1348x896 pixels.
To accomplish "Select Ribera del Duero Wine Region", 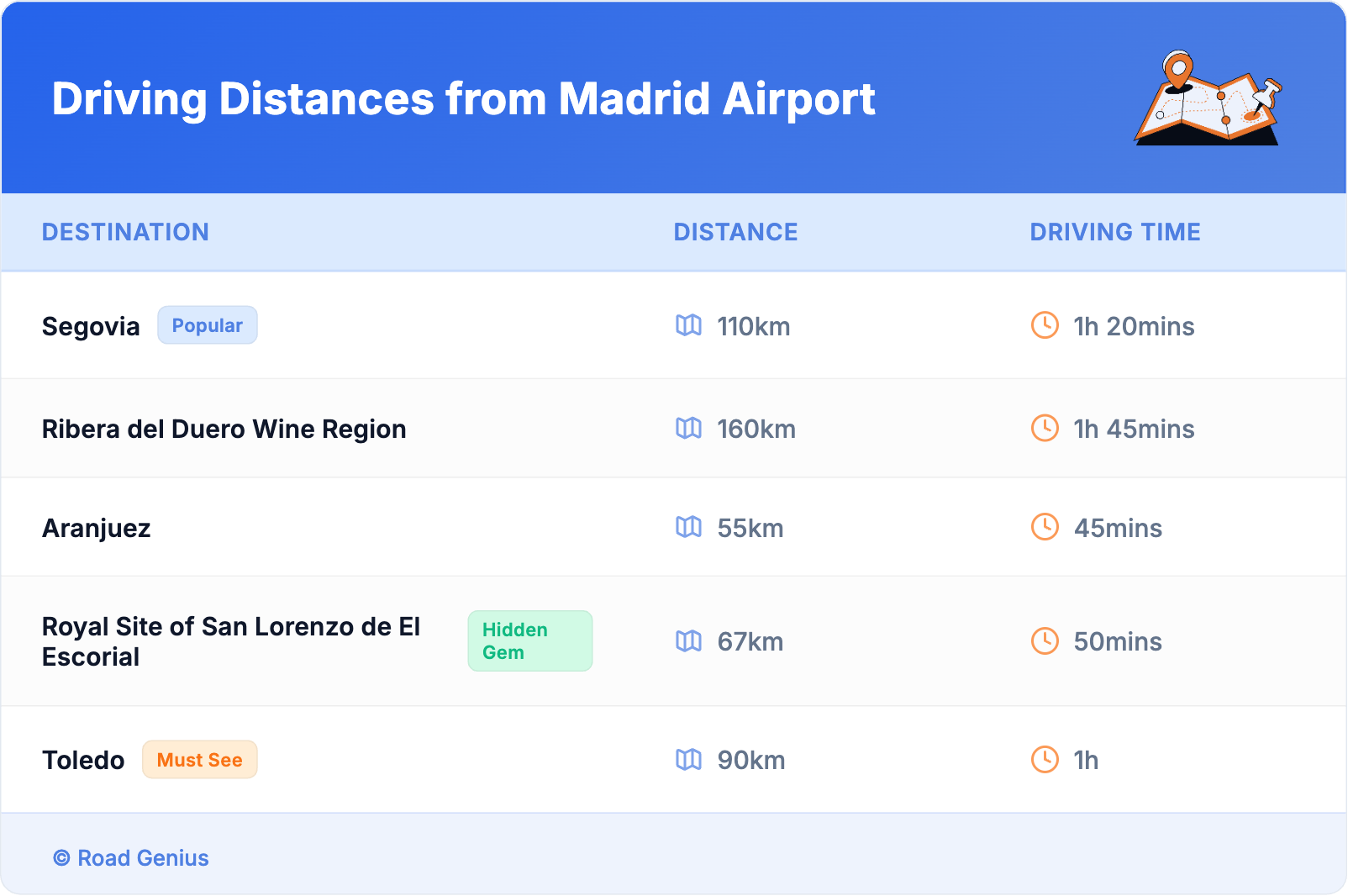I will (x=224, y=429).
